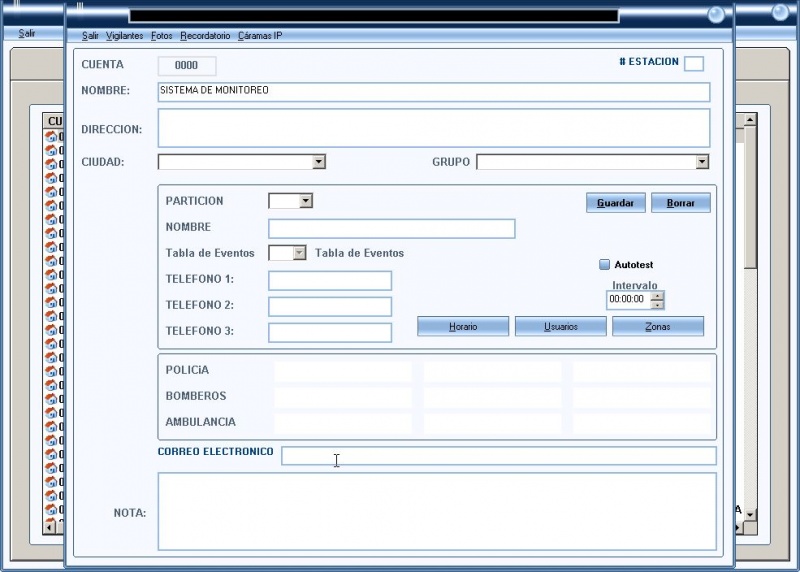Open the GRUPO dropdown list

tap(702, 162)
